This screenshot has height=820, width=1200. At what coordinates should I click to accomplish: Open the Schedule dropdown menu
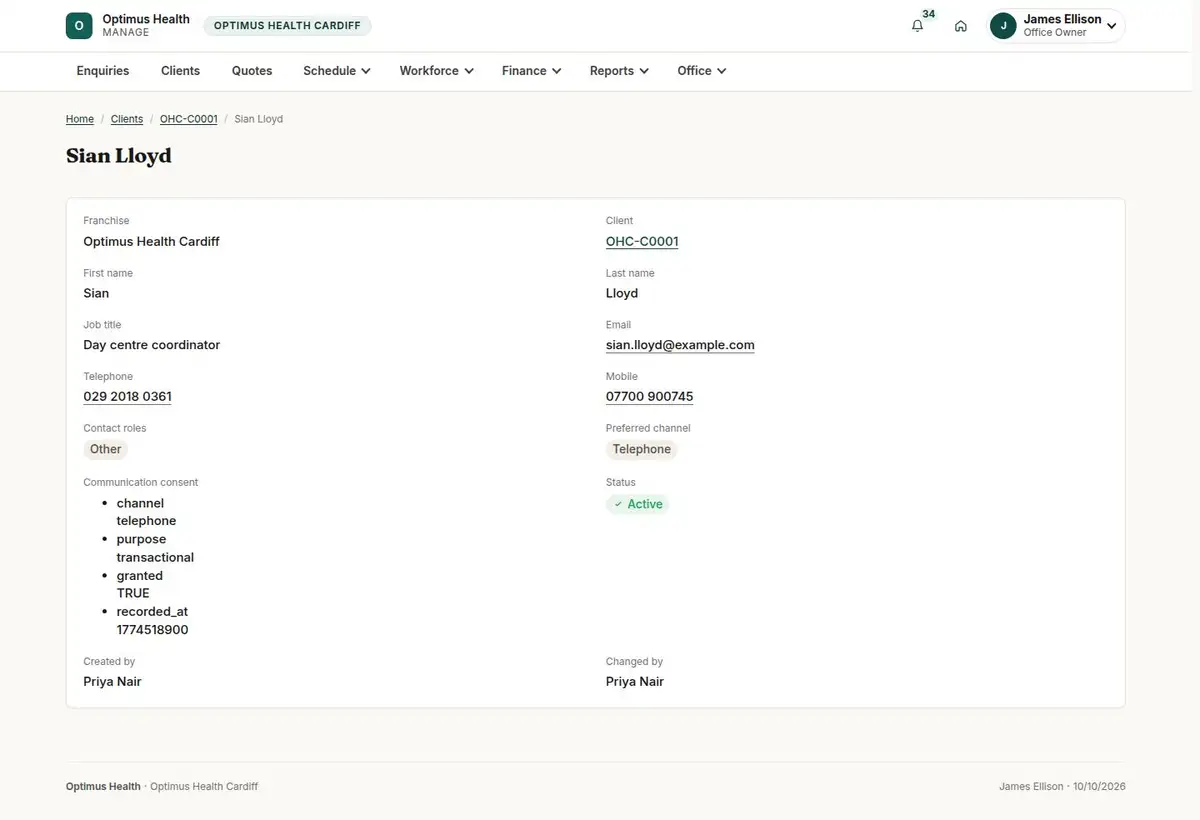point(337,71)
